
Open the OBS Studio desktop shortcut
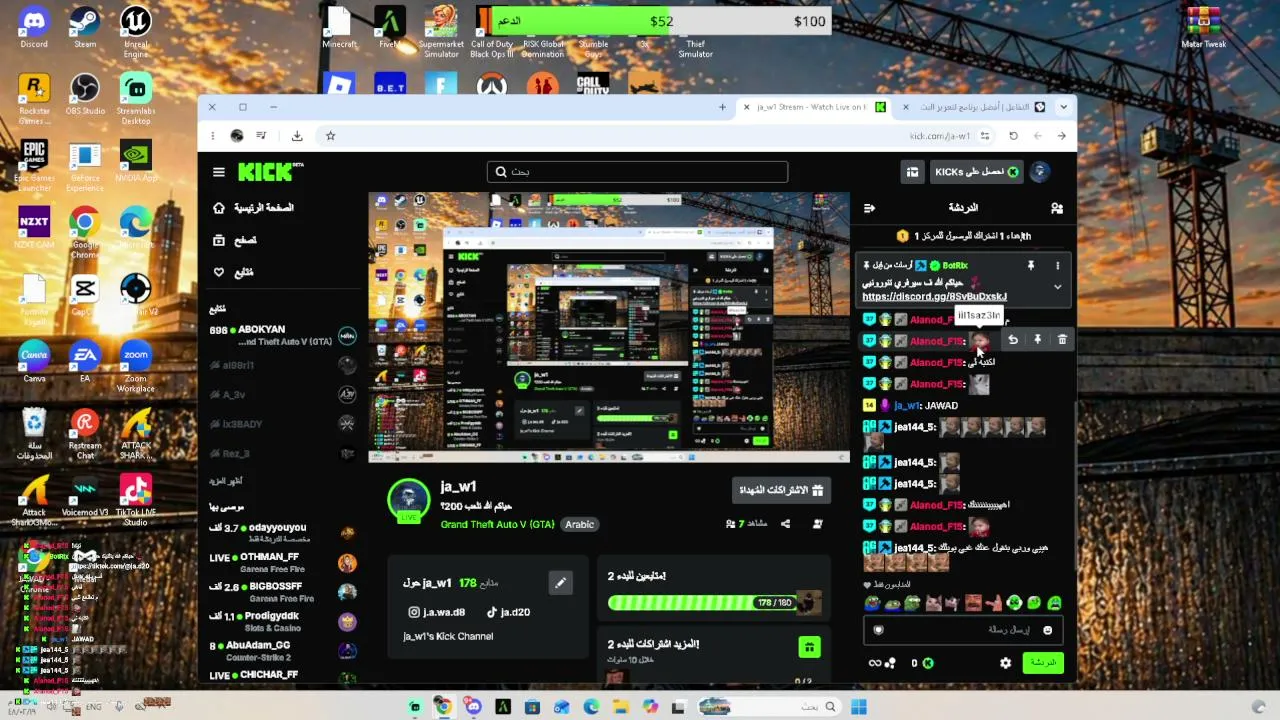(85, 94)
